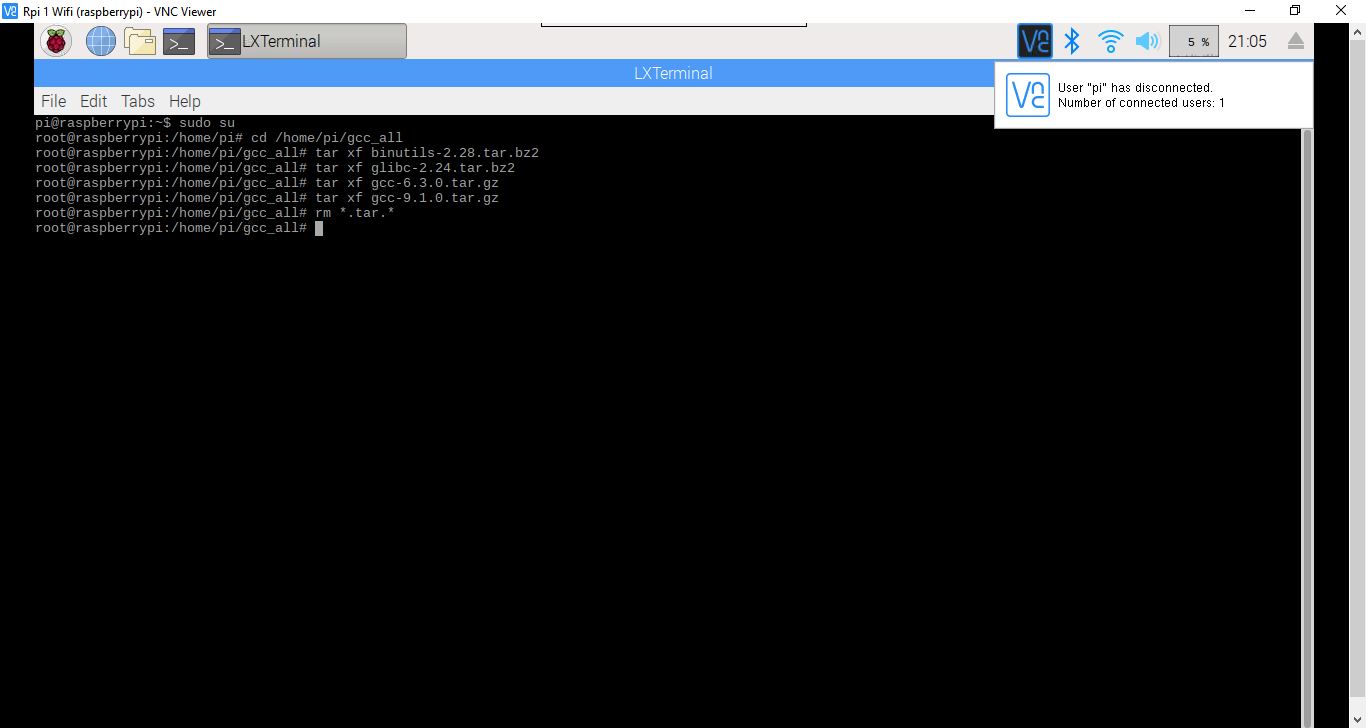Click the CPU usage monitor showing 5%

click(x=1194, y=41)
